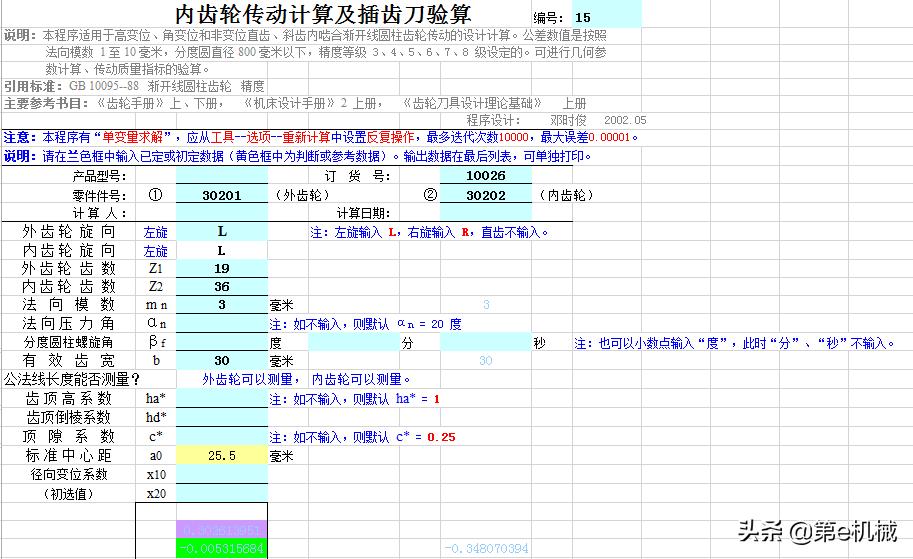Click the 主要参考书目 reference line
Image resolution: width=913 pixels, height=559 pixels.
tap(295, 104)
